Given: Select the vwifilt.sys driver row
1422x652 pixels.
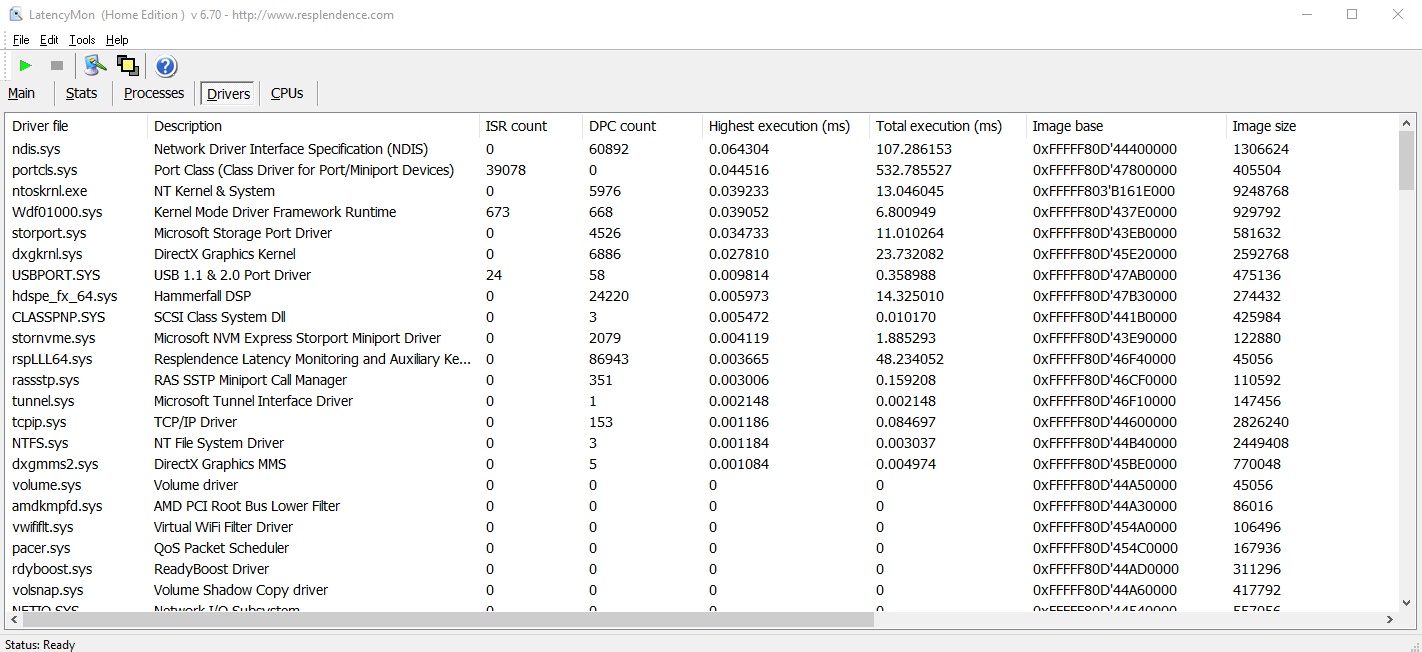Looking at the screenshot, I should click(x=701, y=527).
